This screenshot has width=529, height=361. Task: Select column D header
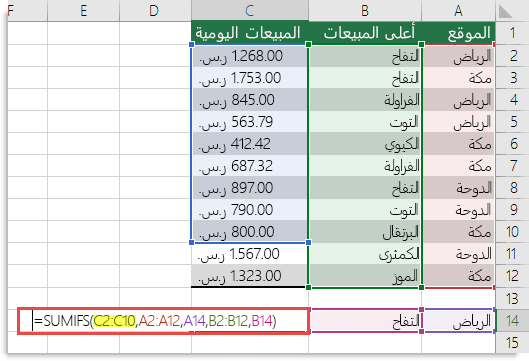click(x=155, y=11)
